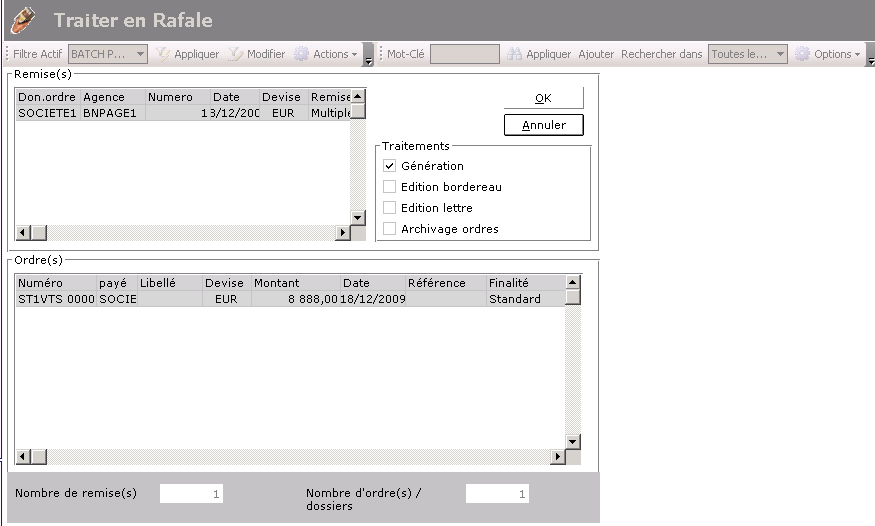875x526 pixels.
Task: Click into the Mot-Clé text field
Action: [x=464, y=54]
